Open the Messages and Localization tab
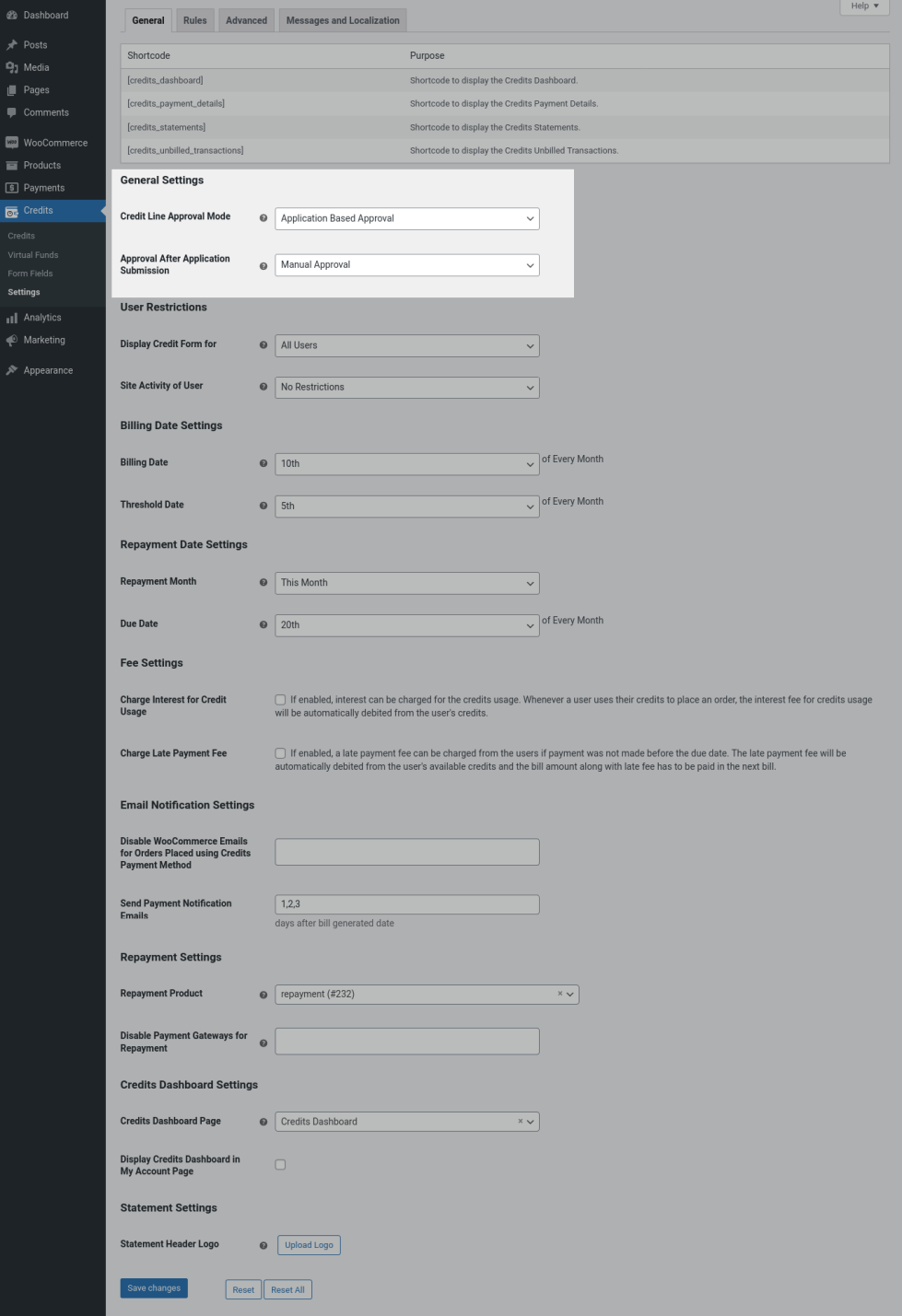 tap(343, 20)
